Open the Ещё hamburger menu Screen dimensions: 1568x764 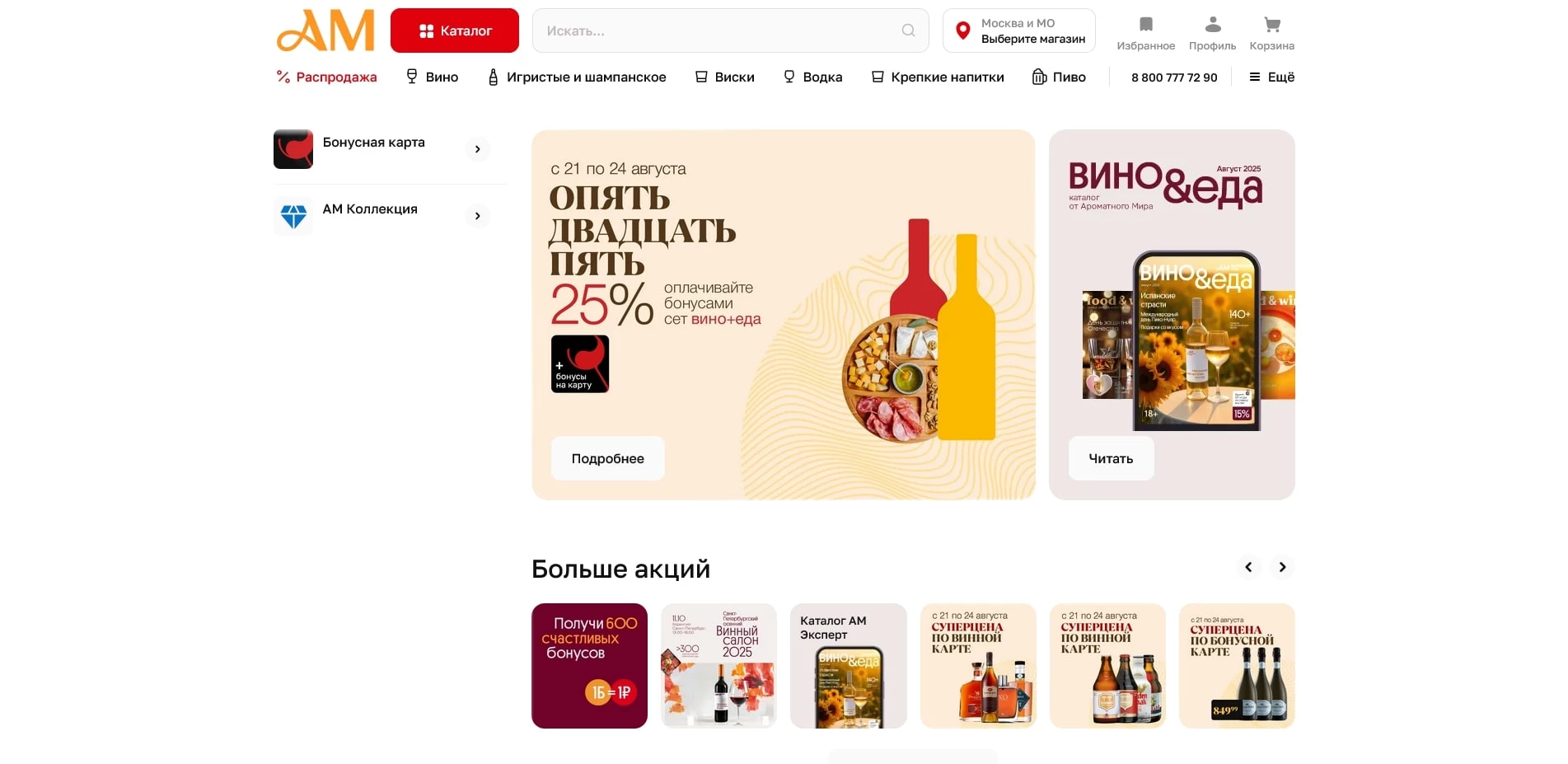[x=1271, y=77]
